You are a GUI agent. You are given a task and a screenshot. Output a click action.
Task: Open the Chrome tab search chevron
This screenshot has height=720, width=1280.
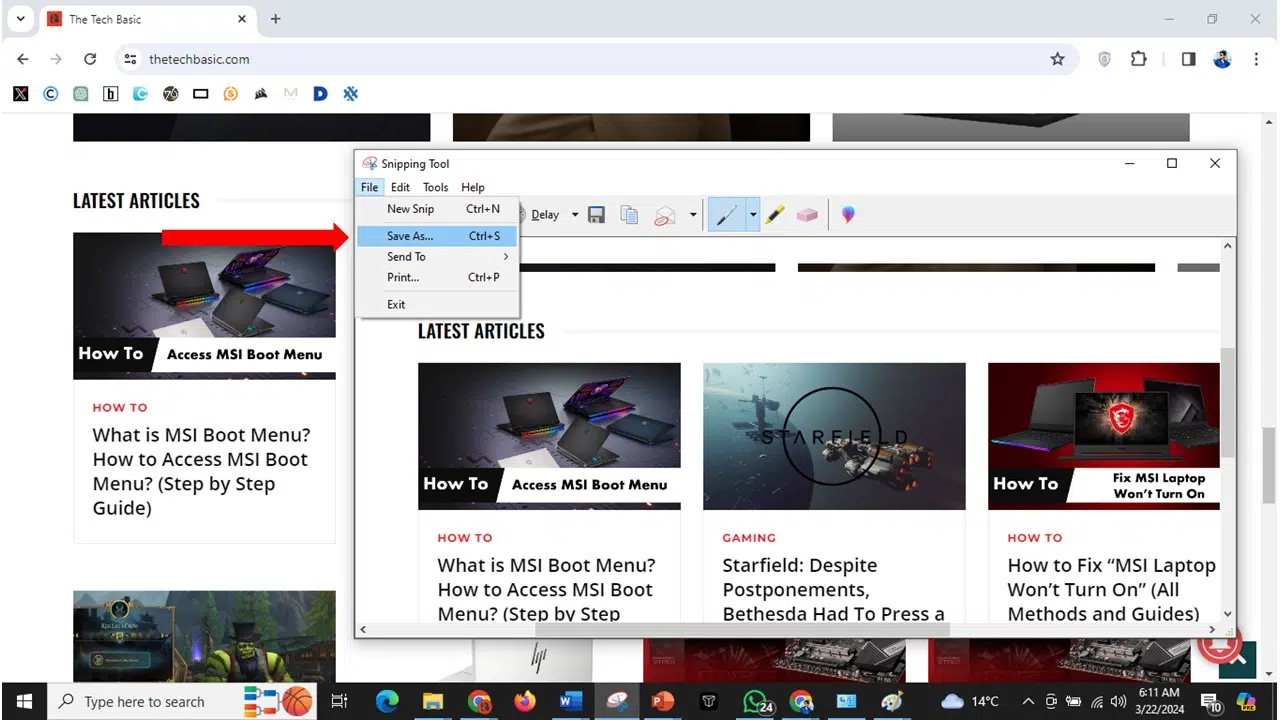click(x=20, y=19)
